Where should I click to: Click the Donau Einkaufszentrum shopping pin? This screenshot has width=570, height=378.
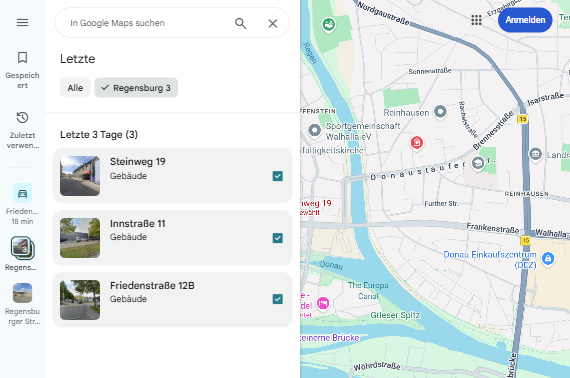coord(548,259)
